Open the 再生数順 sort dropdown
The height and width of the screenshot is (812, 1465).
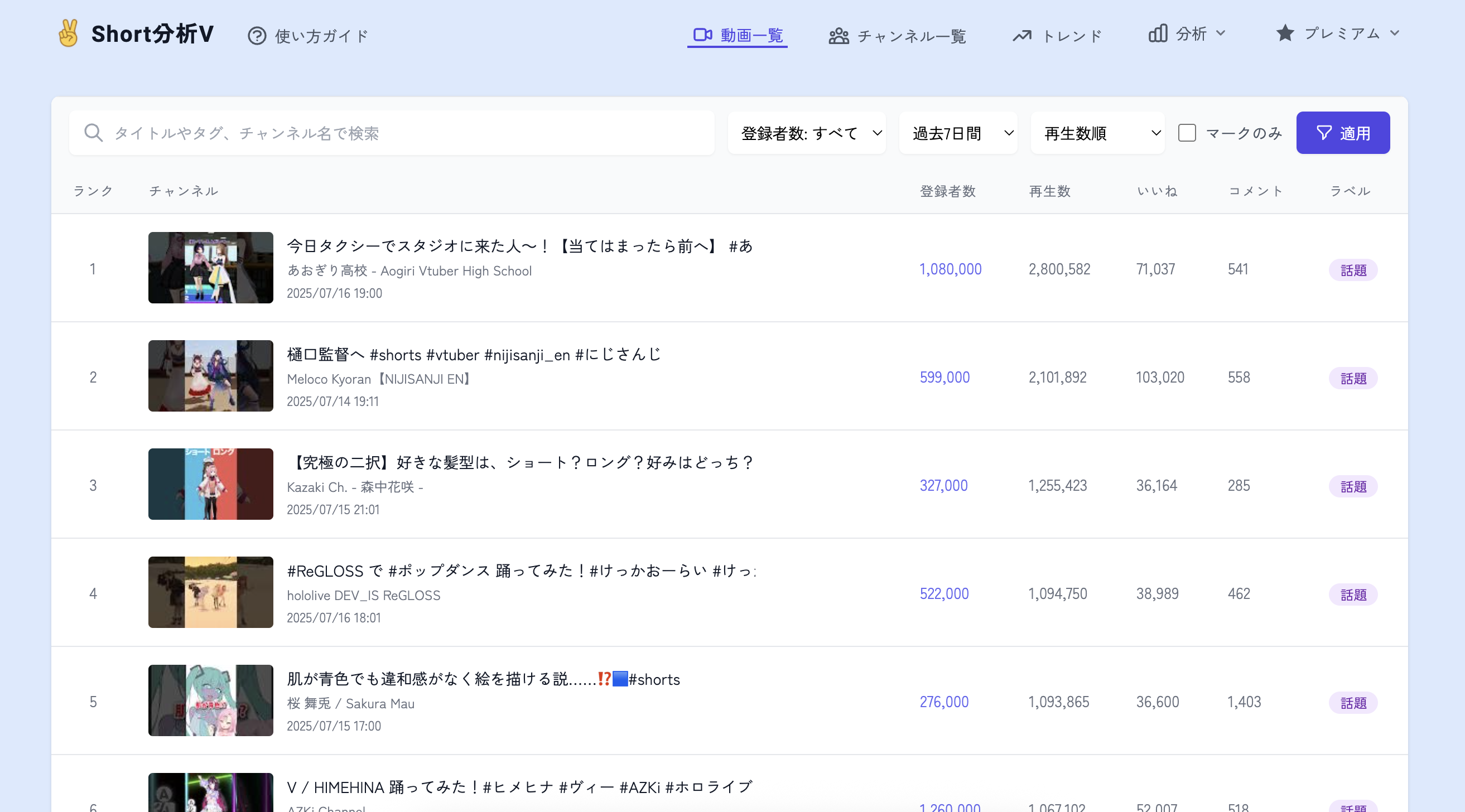coord(1097,133)
